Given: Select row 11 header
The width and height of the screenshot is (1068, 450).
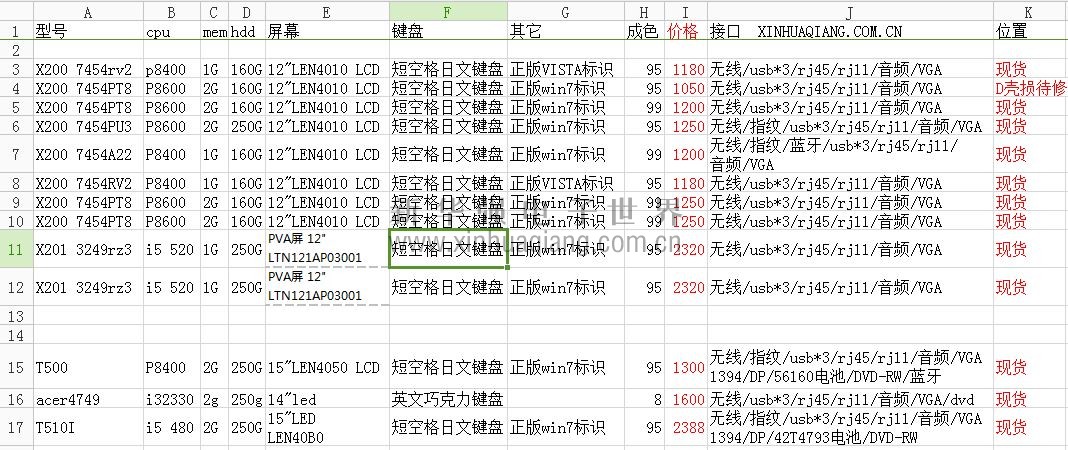Looking at the screenshot, I should (15, 249).
